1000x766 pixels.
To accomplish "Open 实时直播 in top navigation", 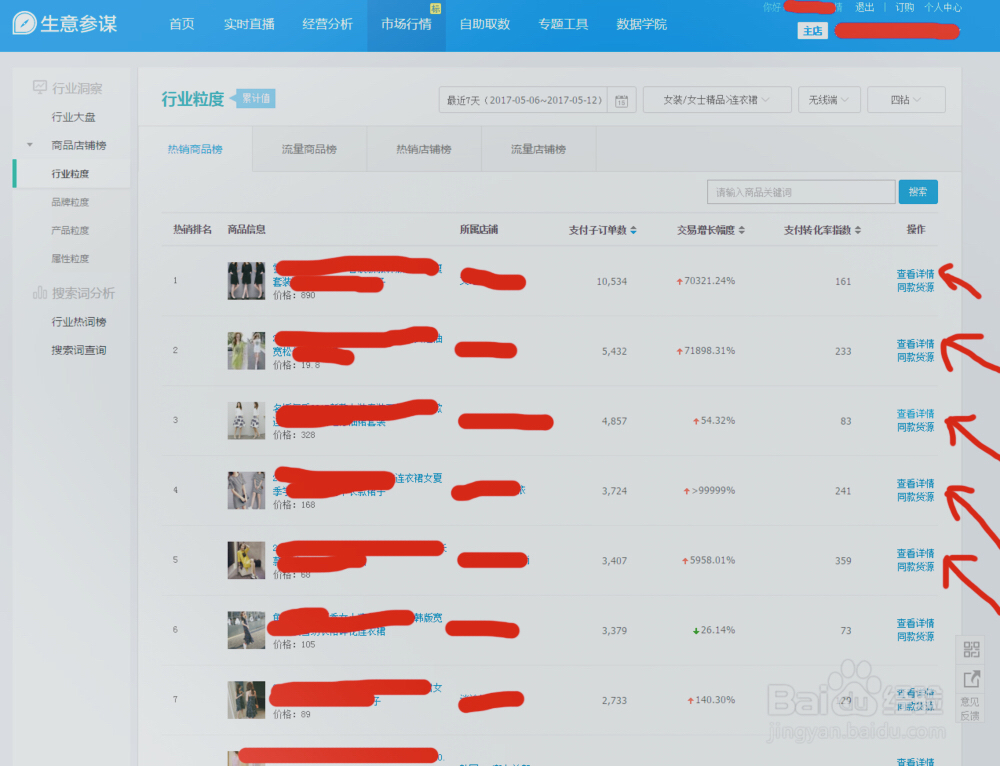I will coord(249,24).
